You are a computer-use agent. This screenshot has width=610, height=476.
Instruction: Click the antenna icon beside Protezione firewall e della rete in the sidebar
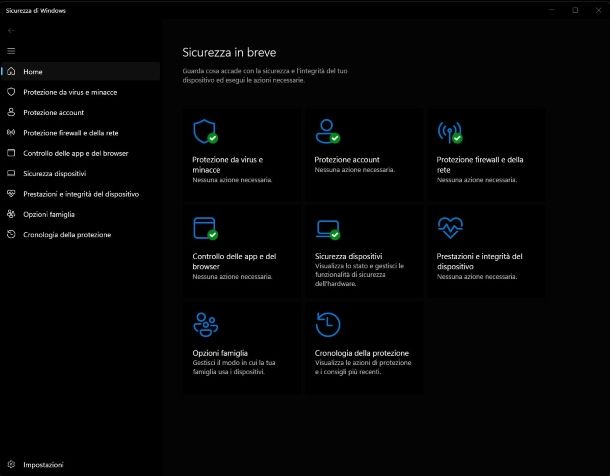click(x=11, y=133)
